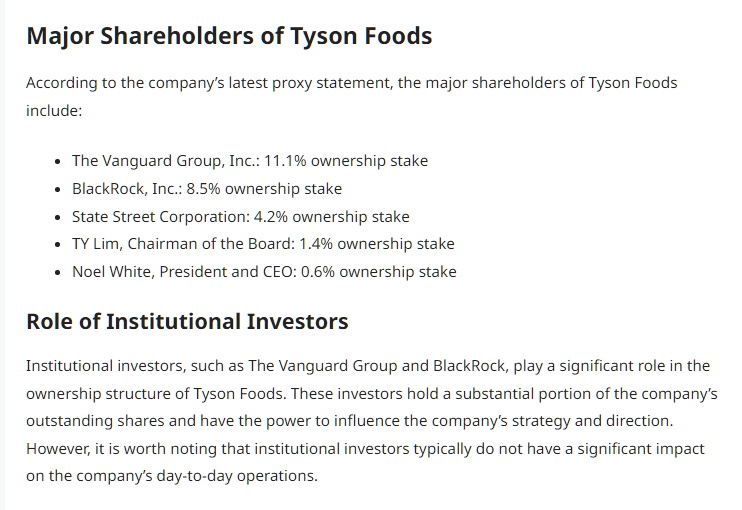Click the Vanguard Group 11.1% list item

(x=250, y=160)
